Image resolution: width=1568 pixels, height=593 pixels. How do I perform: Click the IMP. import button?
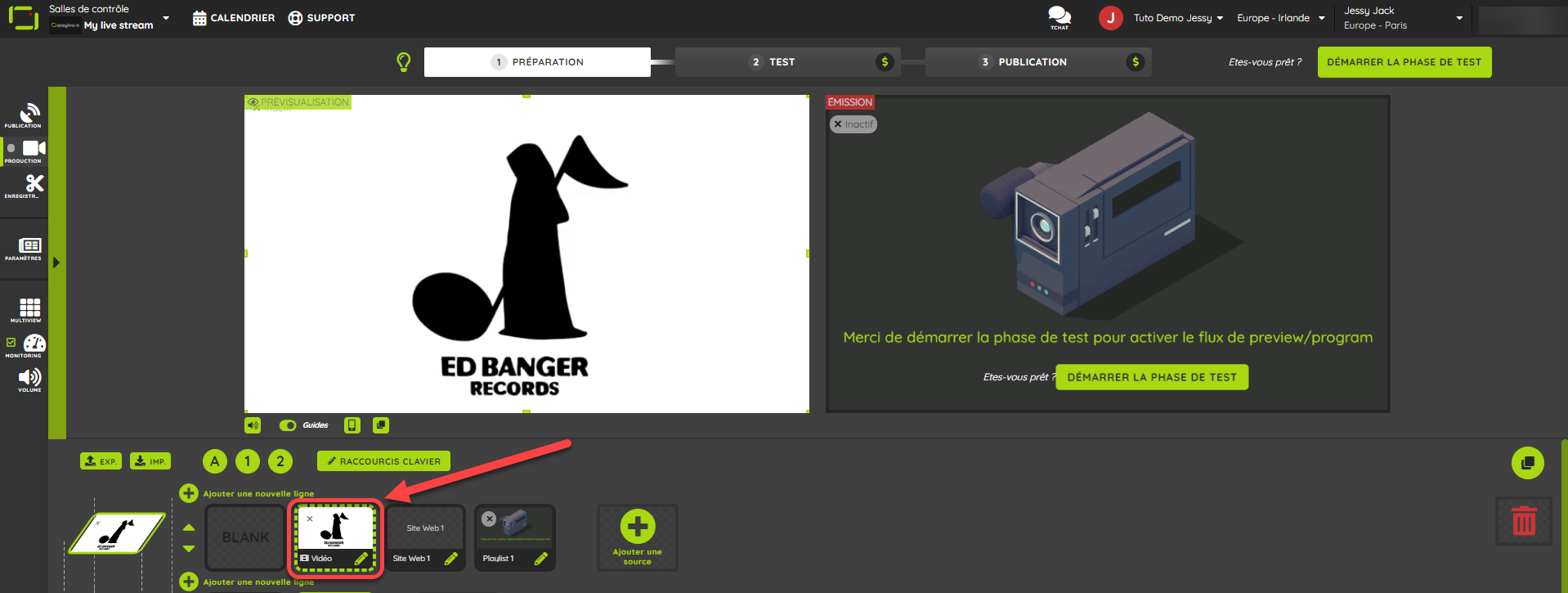pos(150,461)
